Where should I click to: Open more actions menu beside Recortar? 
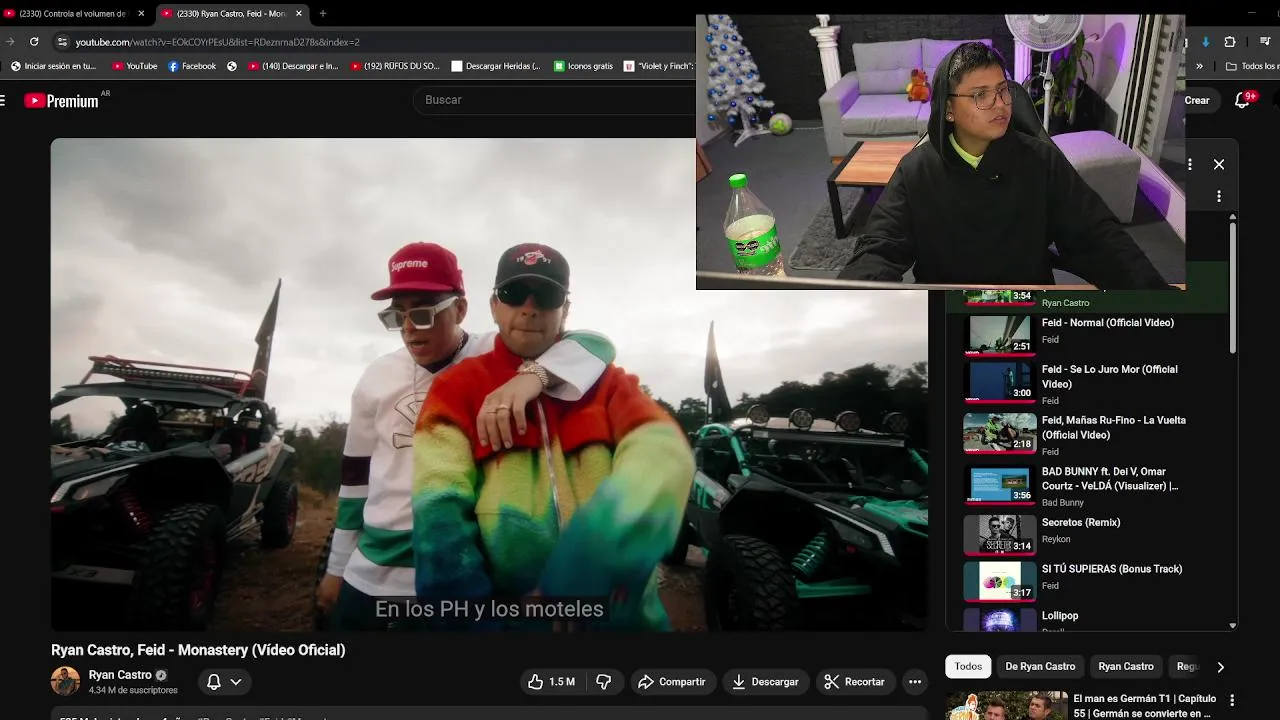(914, 682)
